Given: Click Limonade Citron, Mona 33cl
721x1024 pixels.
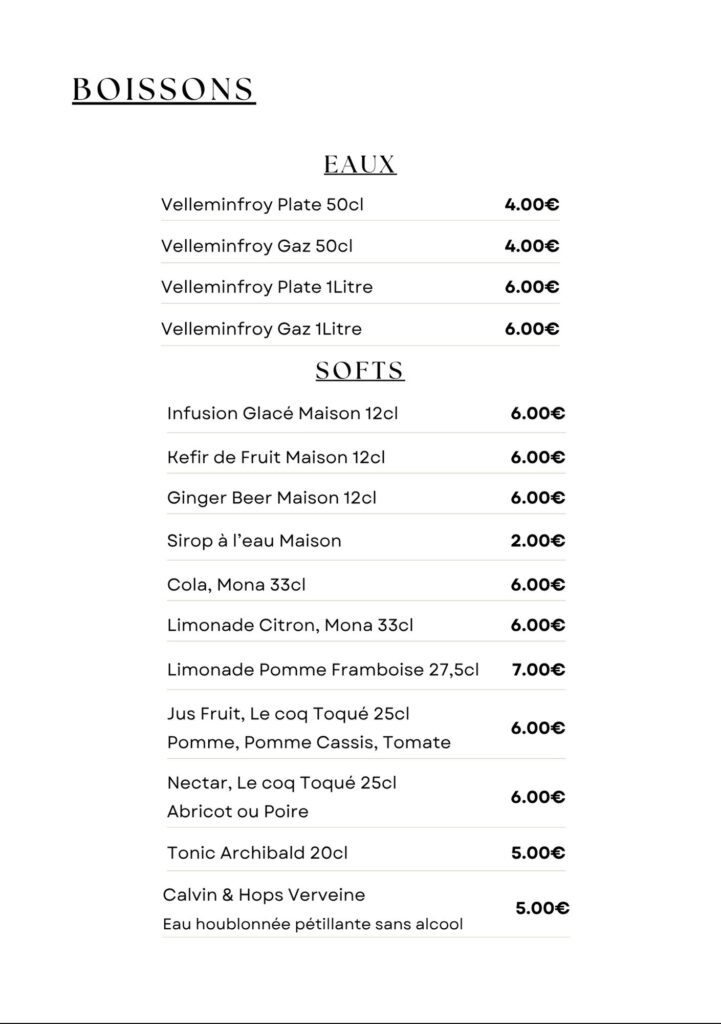Looking at the screenshot, I should (290, 625).
